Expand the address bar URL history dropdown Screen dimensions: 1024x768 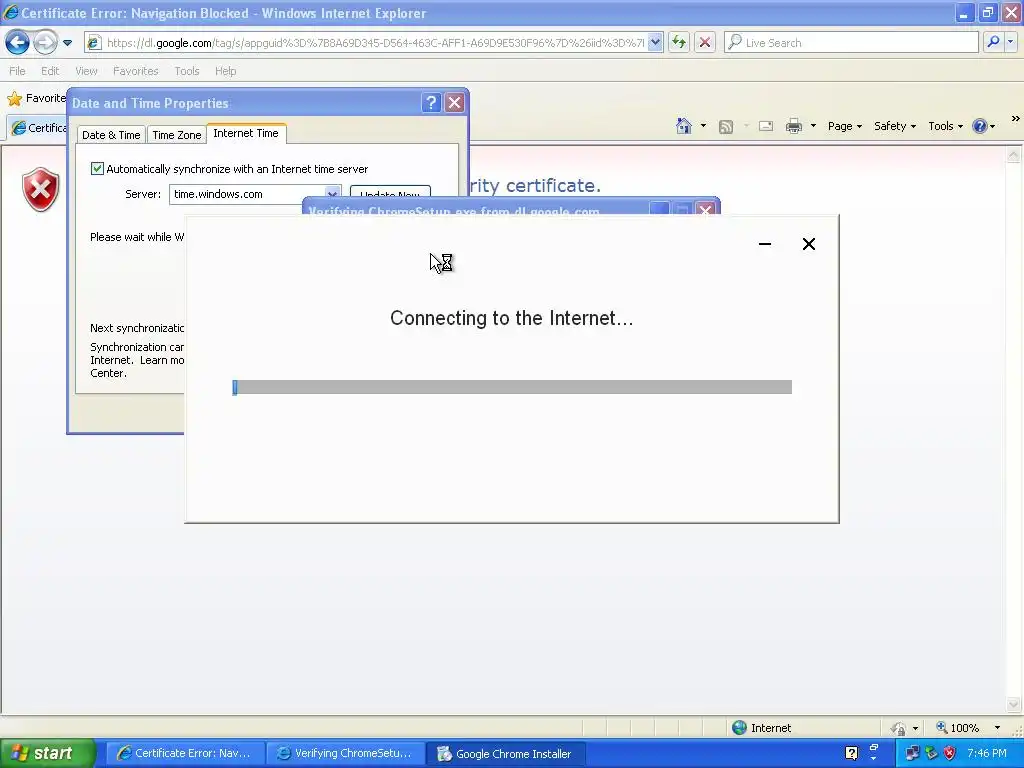point(655,42)
